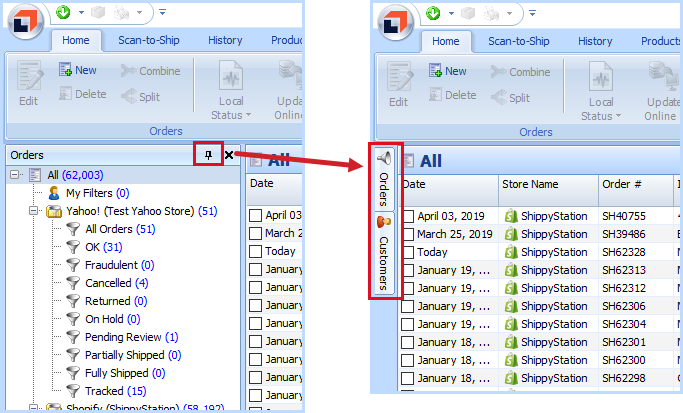Collapse the Yahoo! (Test Yahoo Store) node
This screenshot has width=683, height=413.
pos(34,211)
